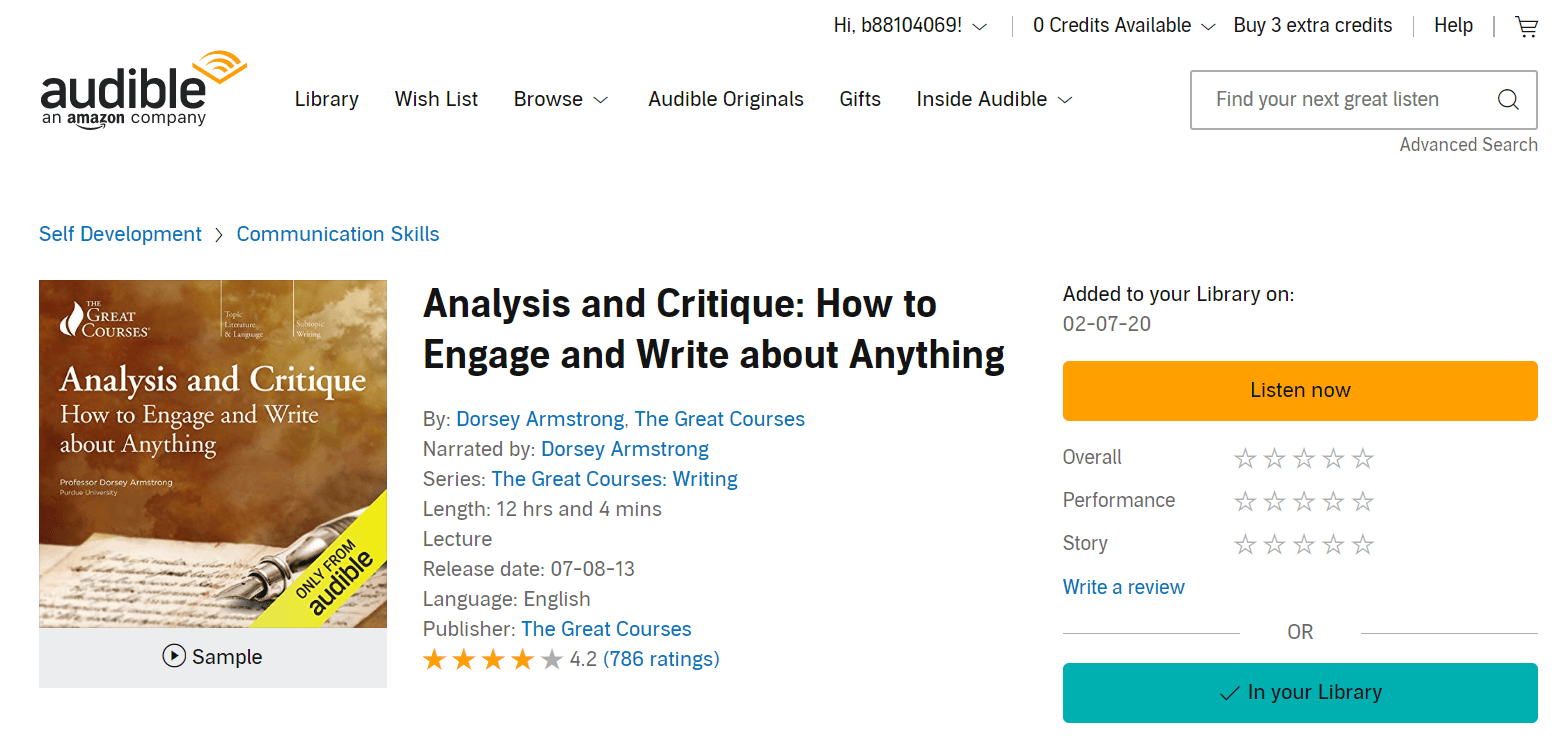Screen dimensions: 1559x744
Task: Open the Wish List page
Action: click(x=436, y=99)
